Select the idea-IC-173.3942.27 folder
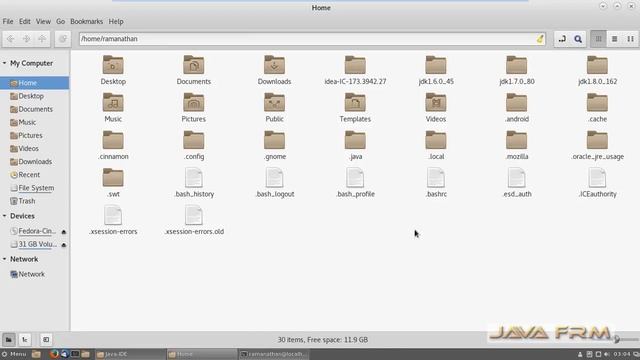 click(355, 70)
